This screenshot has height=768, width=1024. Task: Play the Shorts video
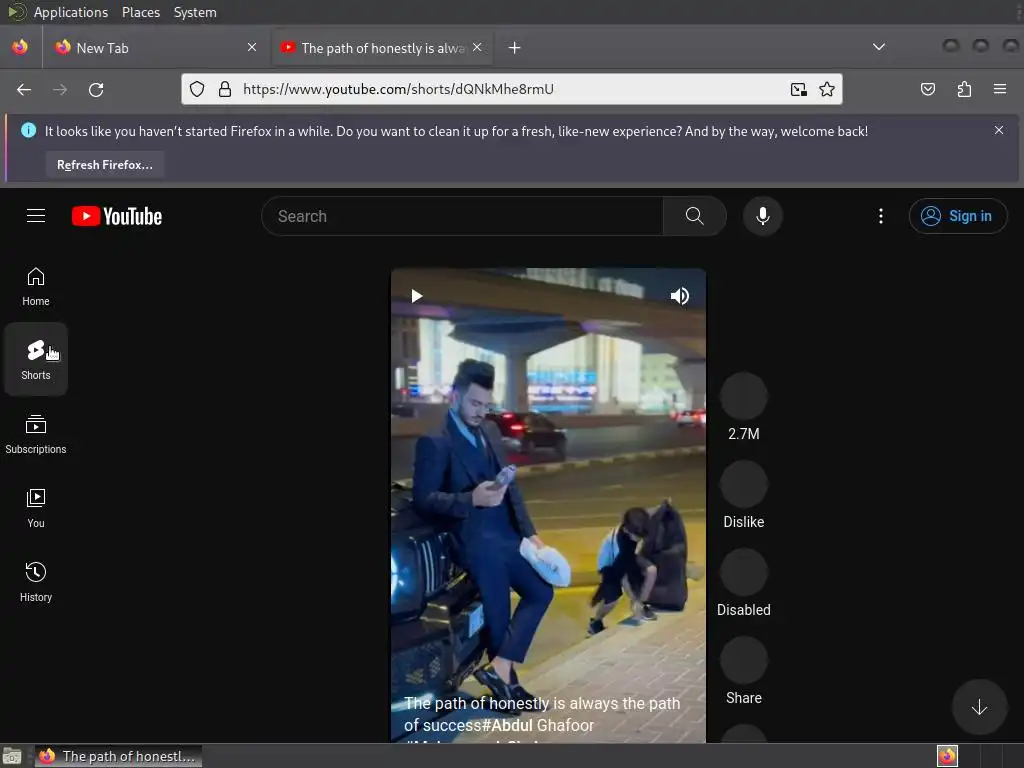point(416,296)
